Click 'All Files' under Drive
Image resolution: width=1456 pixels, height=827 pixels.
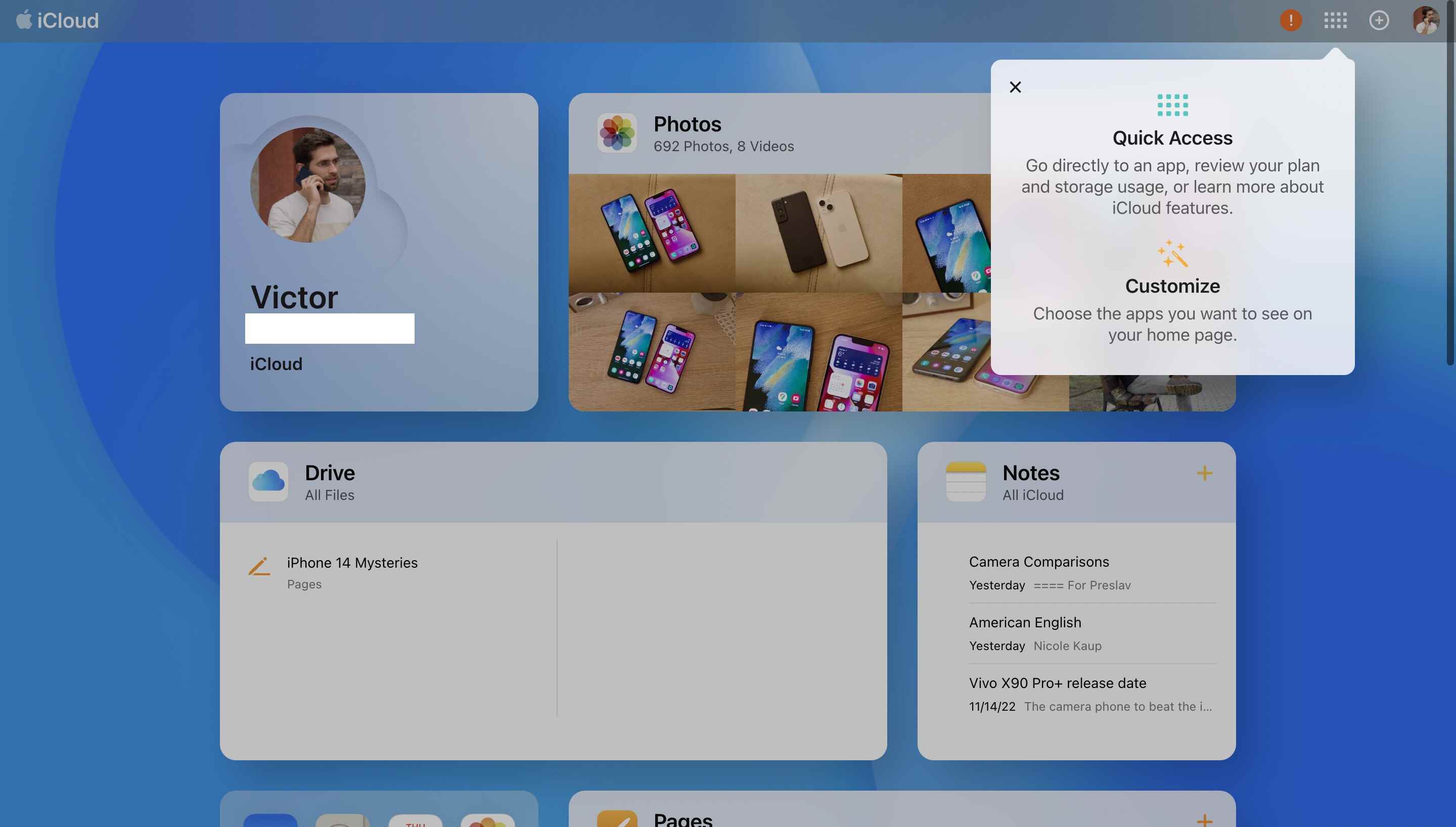(329, 495)
